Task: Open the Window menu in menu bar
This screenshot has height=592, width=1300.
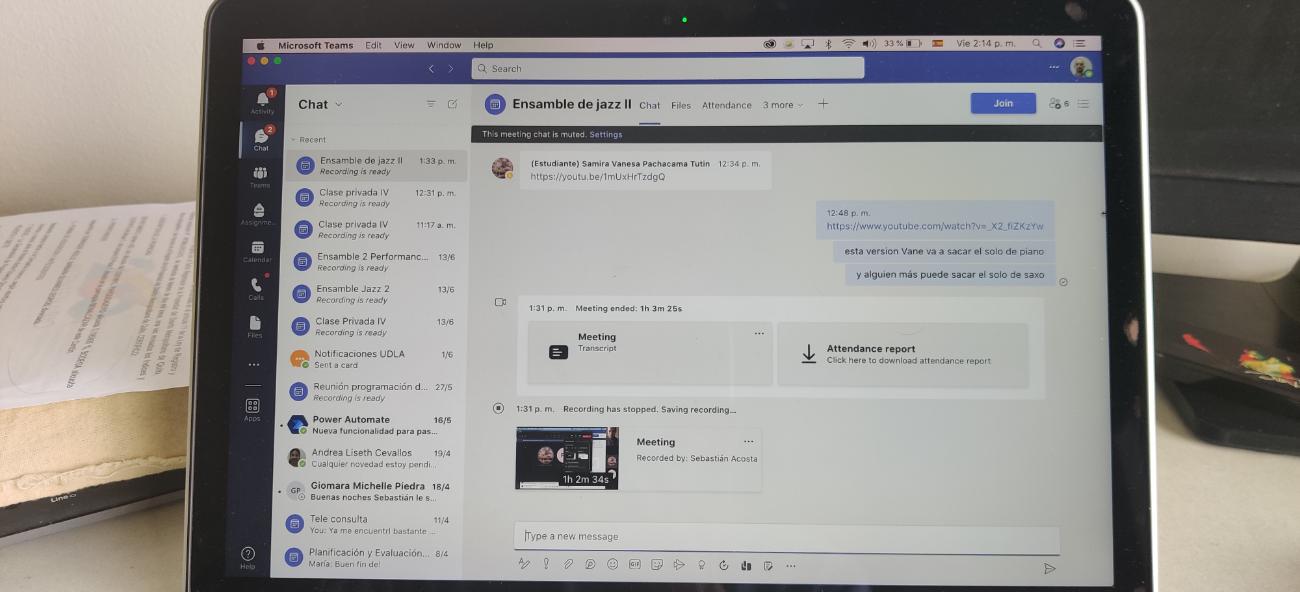Action: point(444,45)
